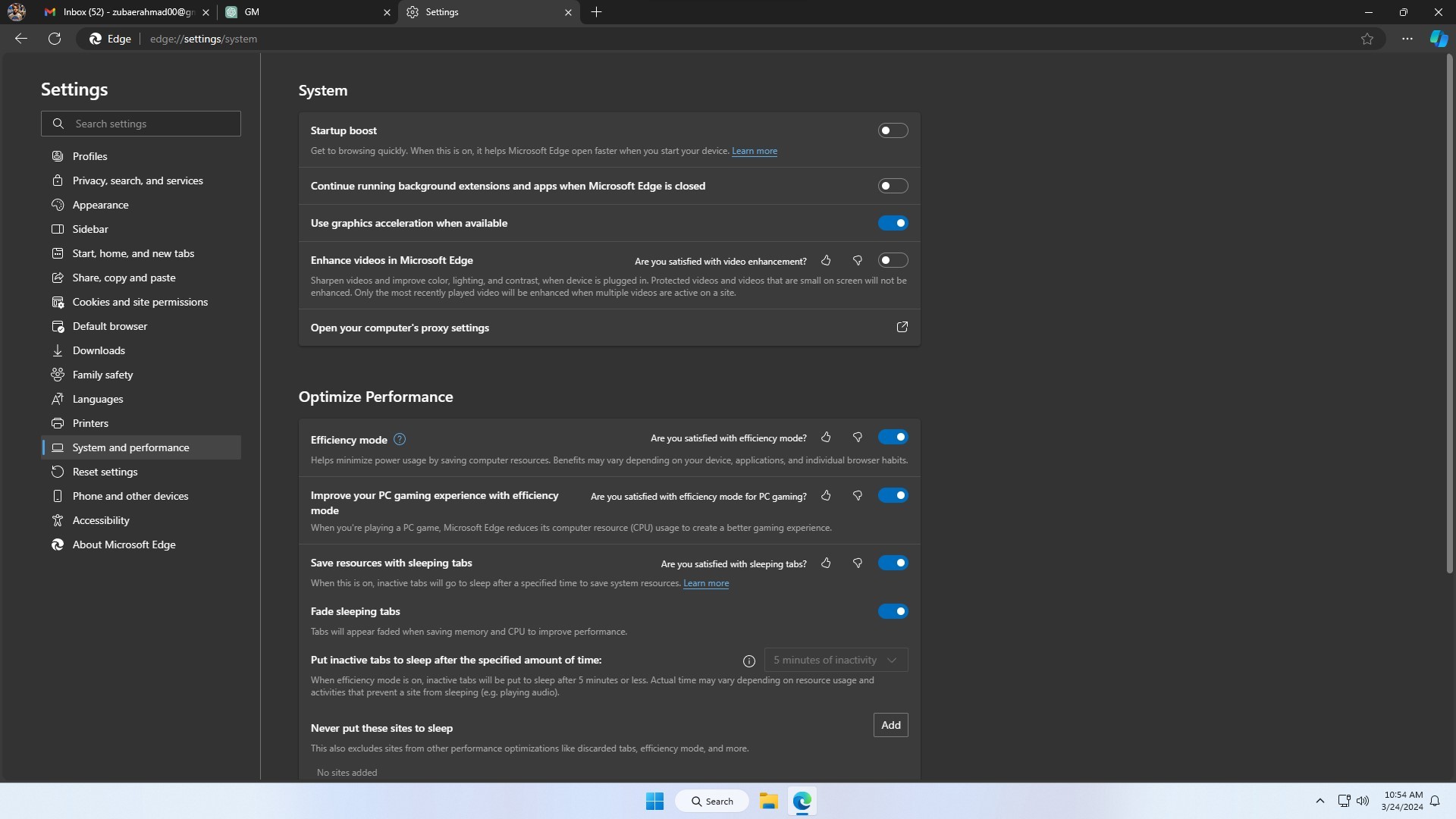Click Learn more under sleeping tabs

click(706, 583)
